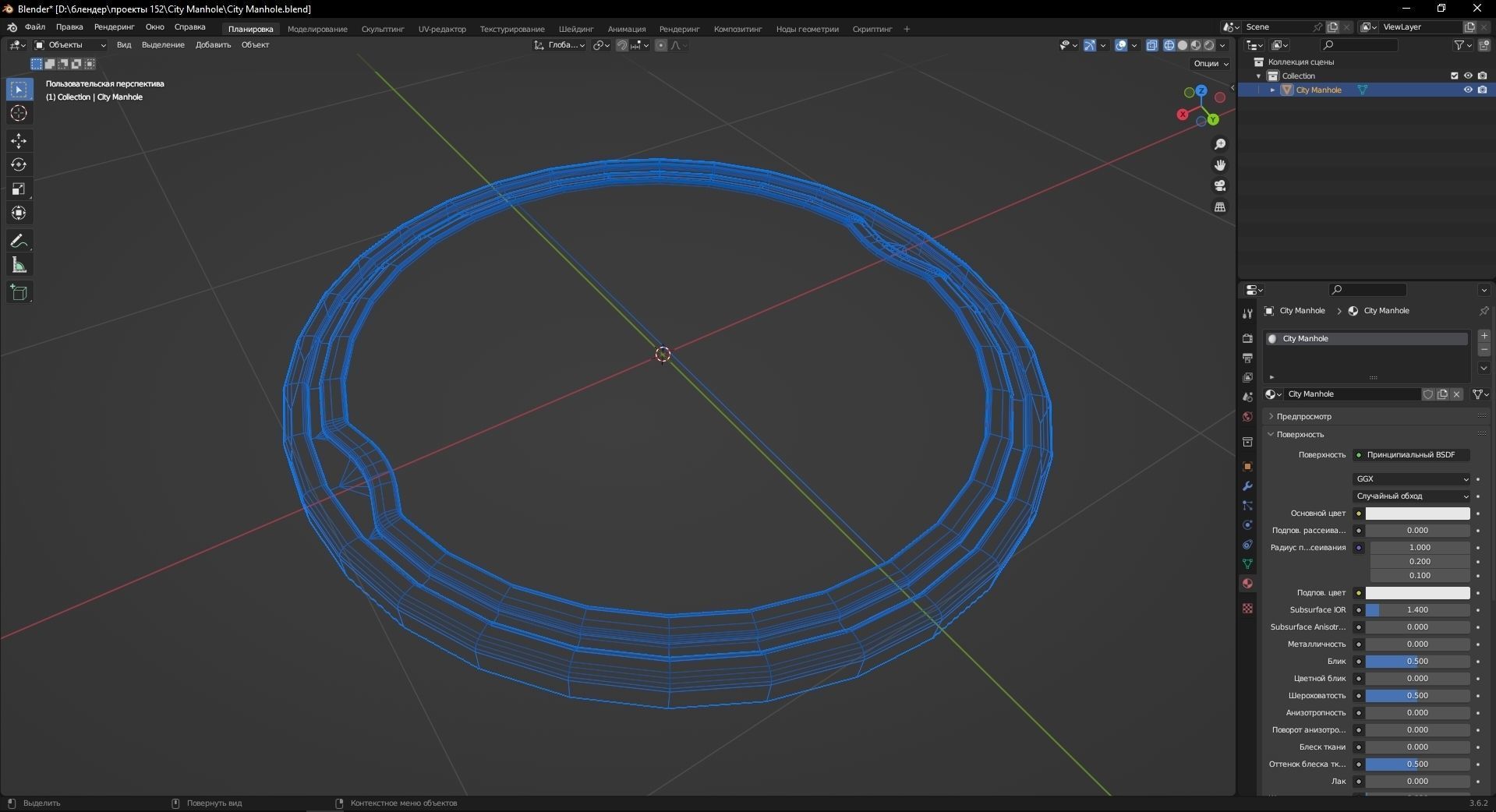Image resolution: width=1496 pixels, height=812 pixels.
Task: Expand City Manhole object in outliner tree
Action: [1273, 90]
